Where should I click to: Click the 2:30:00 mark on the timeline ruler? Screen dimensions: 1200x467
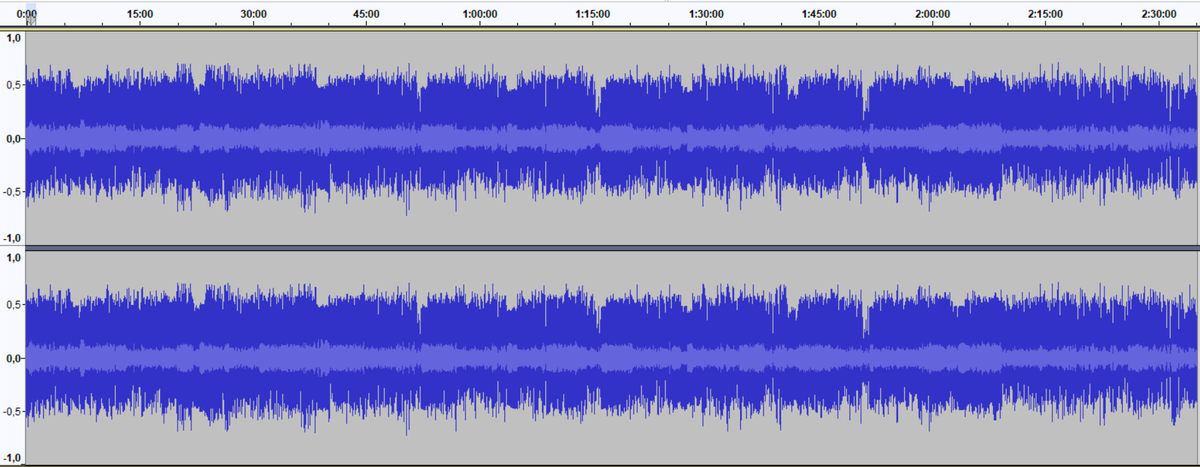click(x=1158, y=14)
